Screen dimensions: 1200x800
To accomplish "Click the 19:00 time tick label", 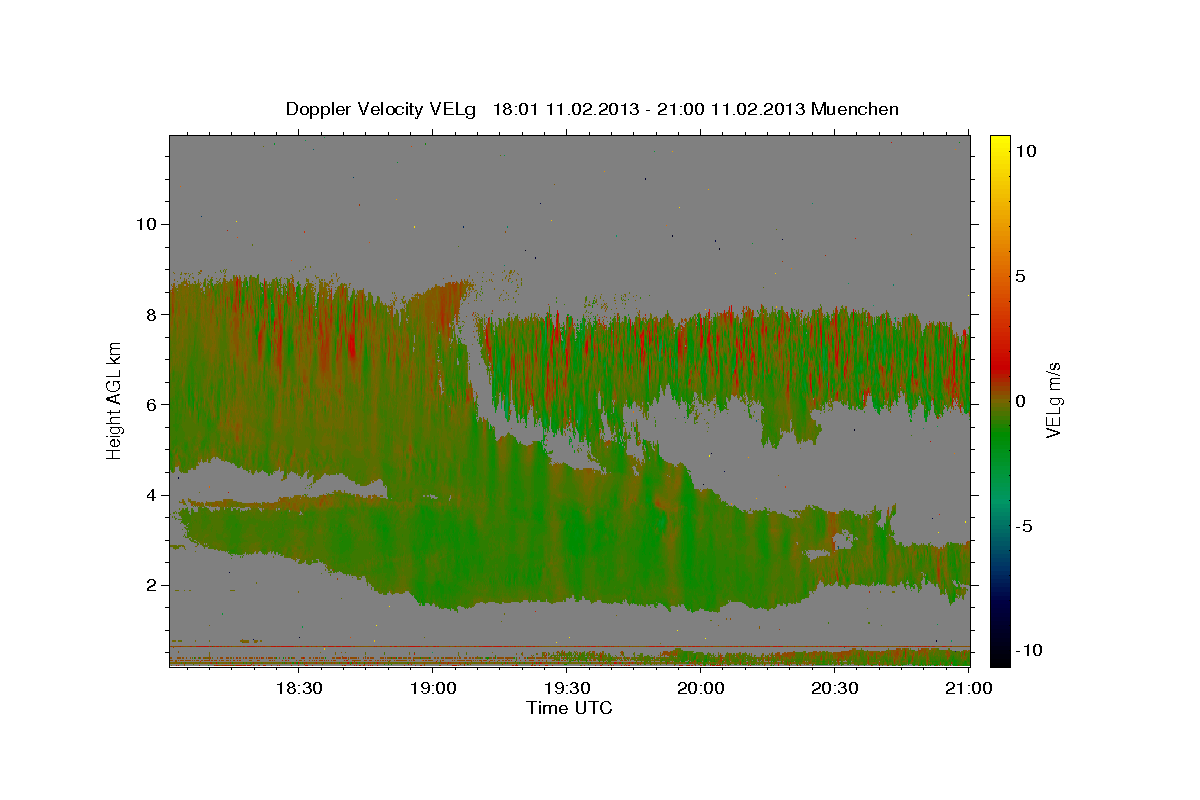I will [x=432, y=688].
